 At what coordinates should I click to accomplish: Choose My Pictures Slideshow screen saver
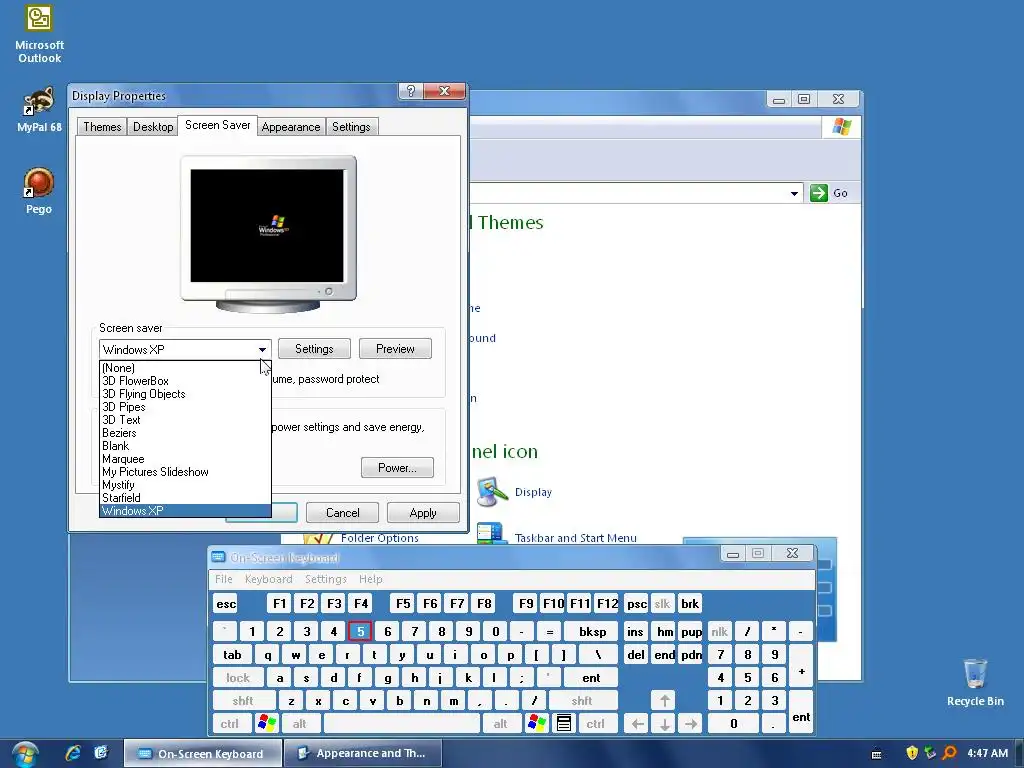[185, 472]
